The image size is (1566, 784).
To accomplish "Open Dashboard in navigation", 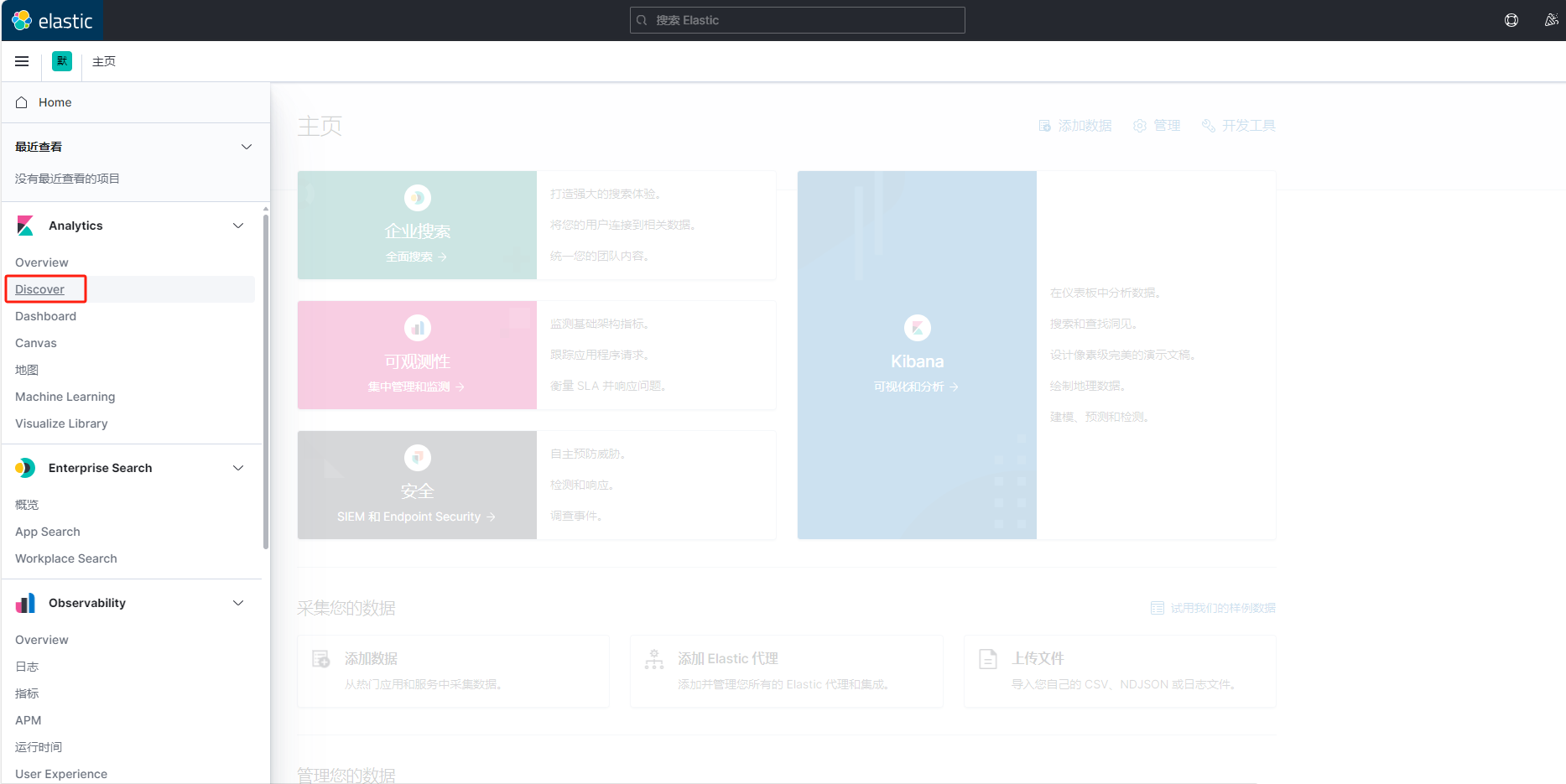I will 45,316.
